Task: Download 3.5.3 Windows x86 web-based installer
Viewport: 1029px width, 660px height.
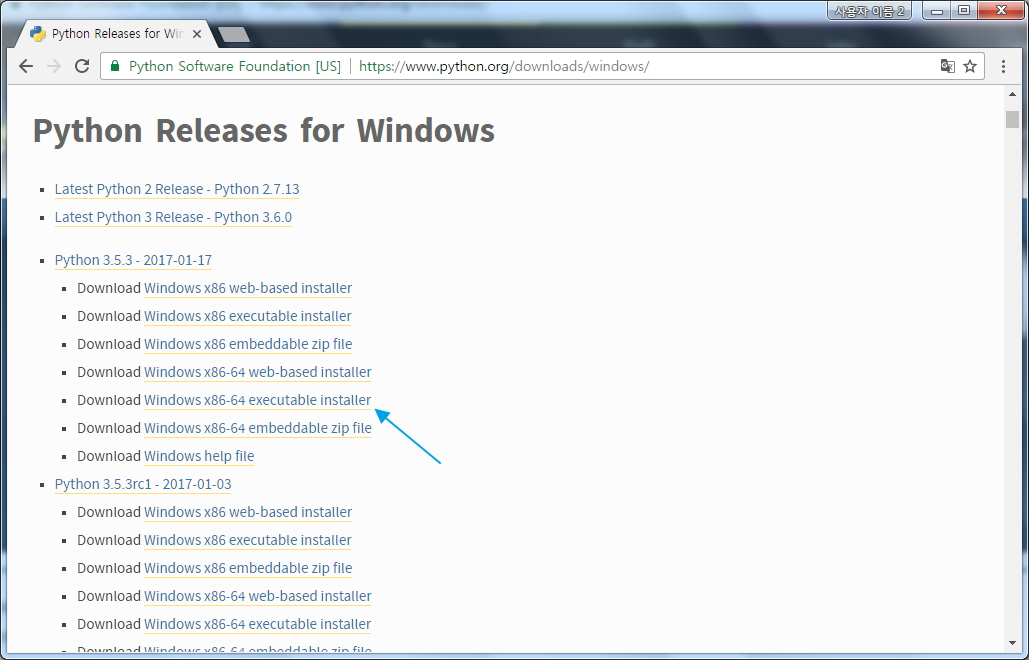Action: (x=248, y=288)
